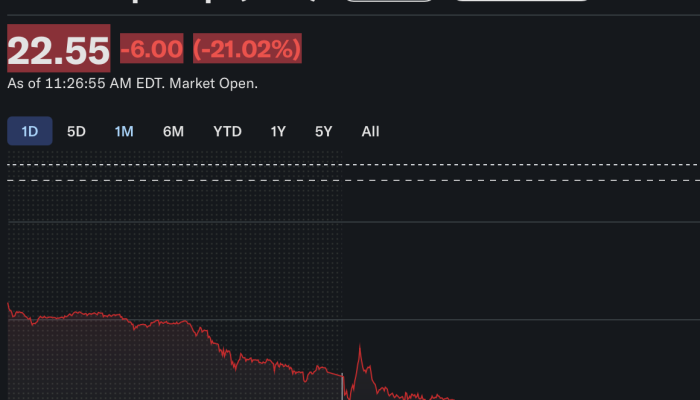Click the lower dashed reference line
The image size is (700, 400).
coord(350,181)
